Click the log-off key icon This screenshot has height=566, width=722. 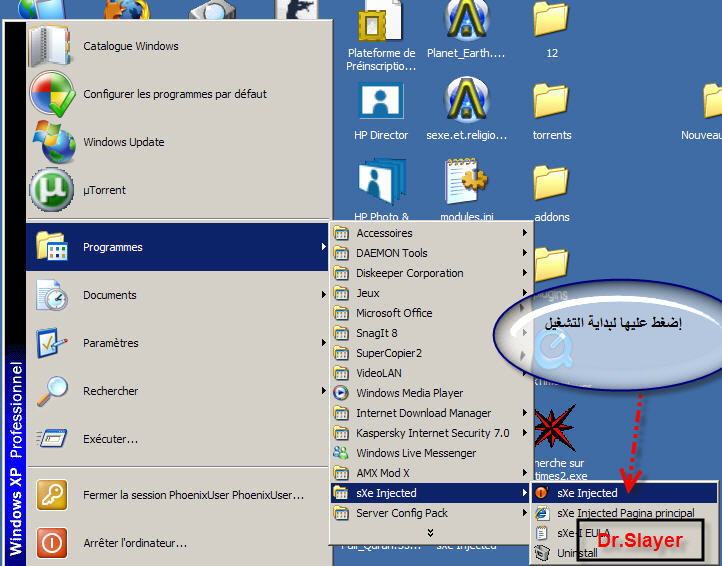tap(52, 495)
